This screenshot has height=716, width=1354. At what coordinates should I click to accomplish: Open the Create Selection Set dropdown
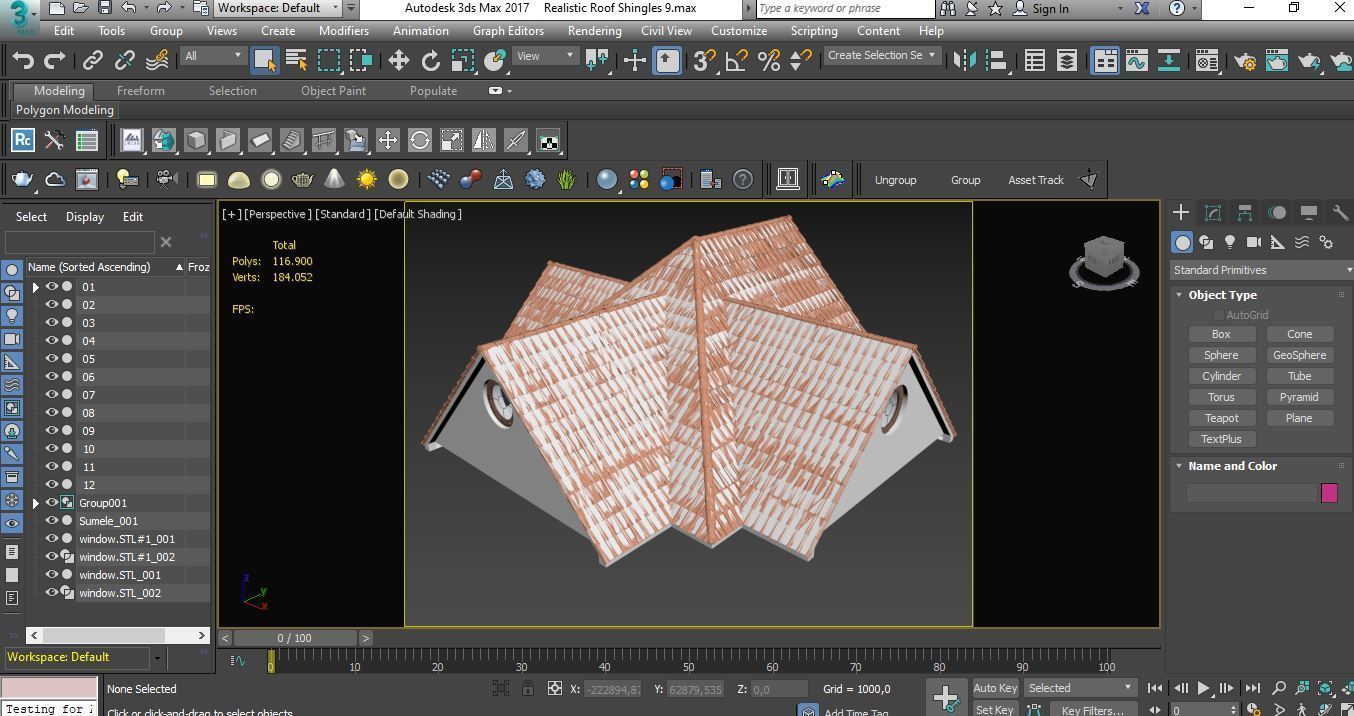[x=882, y=56]
